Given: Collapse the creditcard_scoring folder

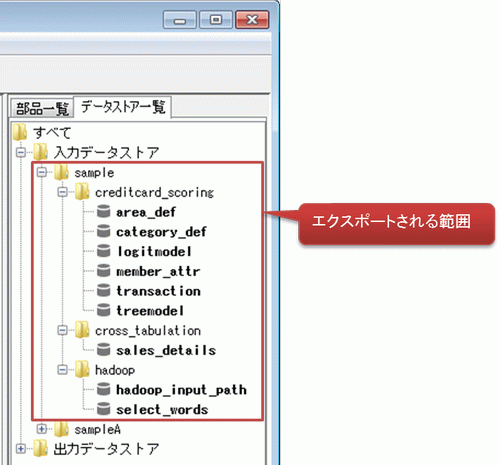Looking at the screenshot, I should [x=62, y=192].
